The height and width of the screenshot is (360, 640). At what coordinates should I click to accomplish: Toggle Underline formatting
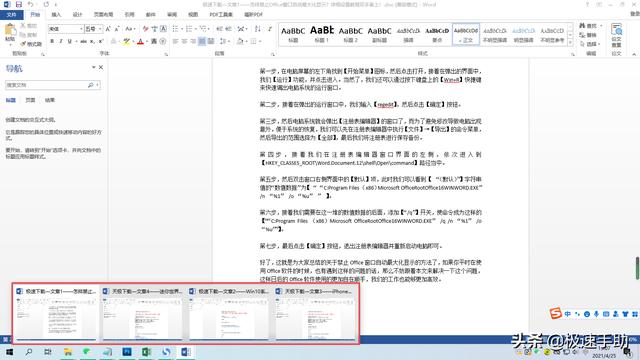coord(69,41)
